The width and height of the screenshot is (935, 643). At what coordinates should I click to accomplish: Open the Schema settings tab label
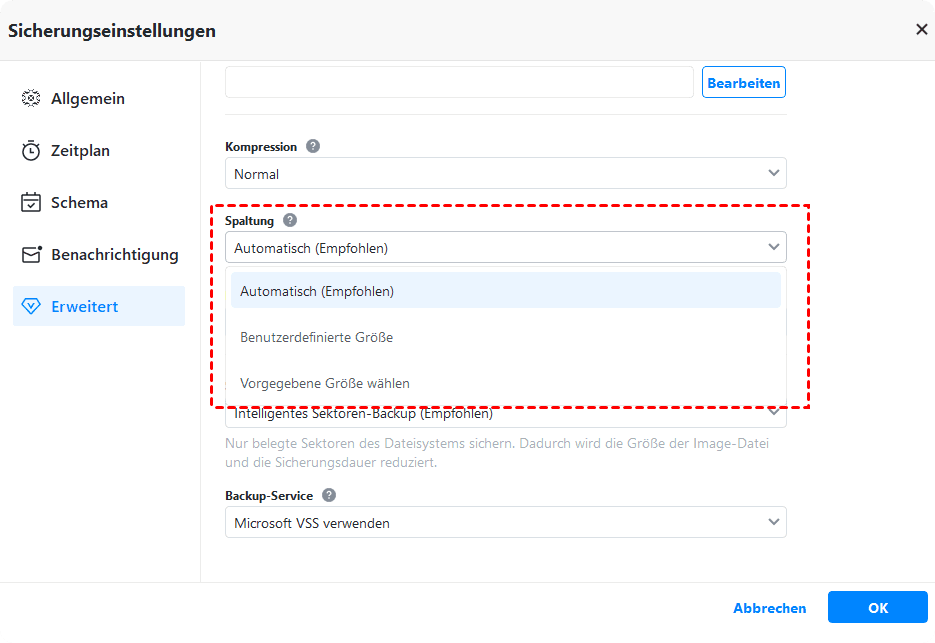tap(79, 202)
